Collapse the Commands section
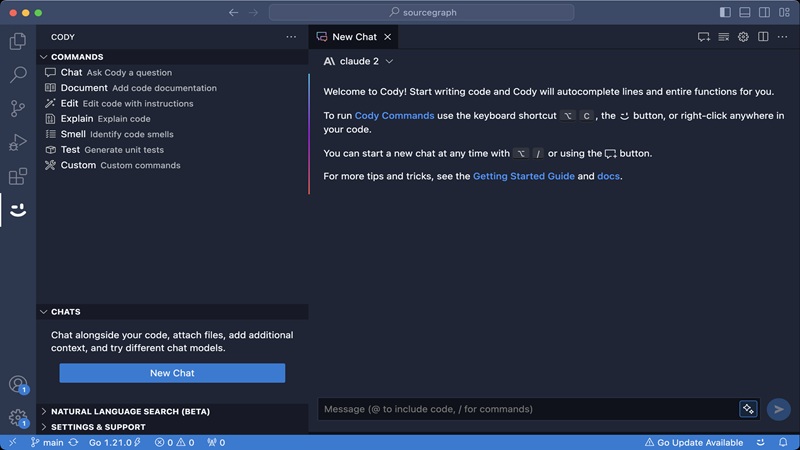The height and width of the screenshot is (450, 800). point(76,57)
